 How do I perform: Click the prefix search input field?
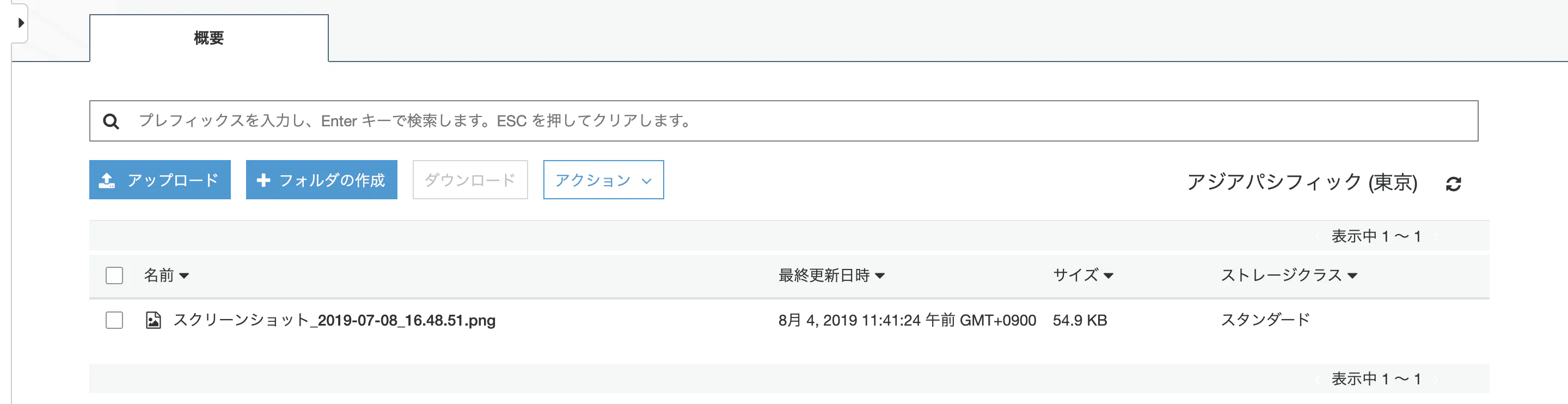coord(791,121)
